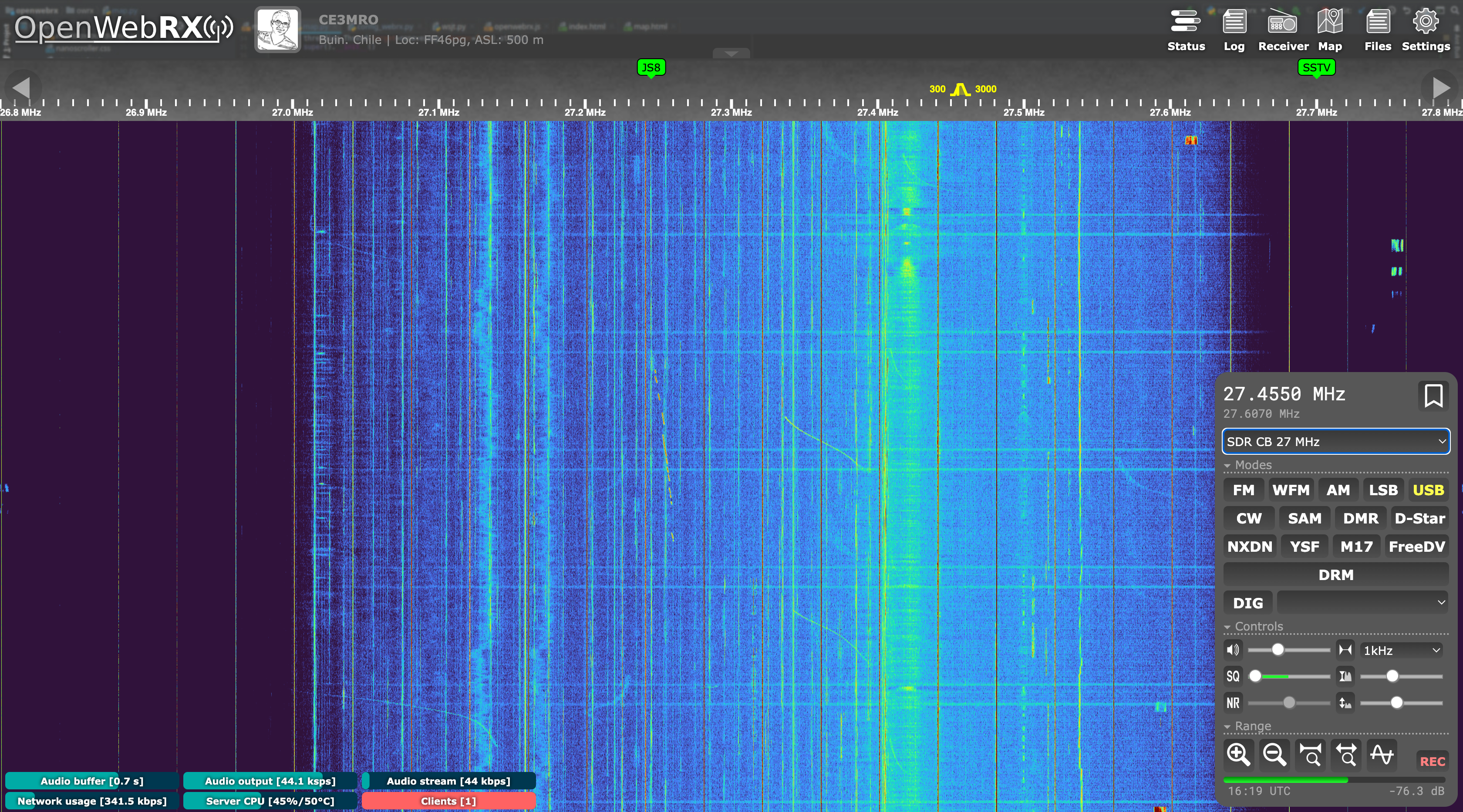Switch demodulation mode to LSB
1463x812 pixels.
(1383, 490)
